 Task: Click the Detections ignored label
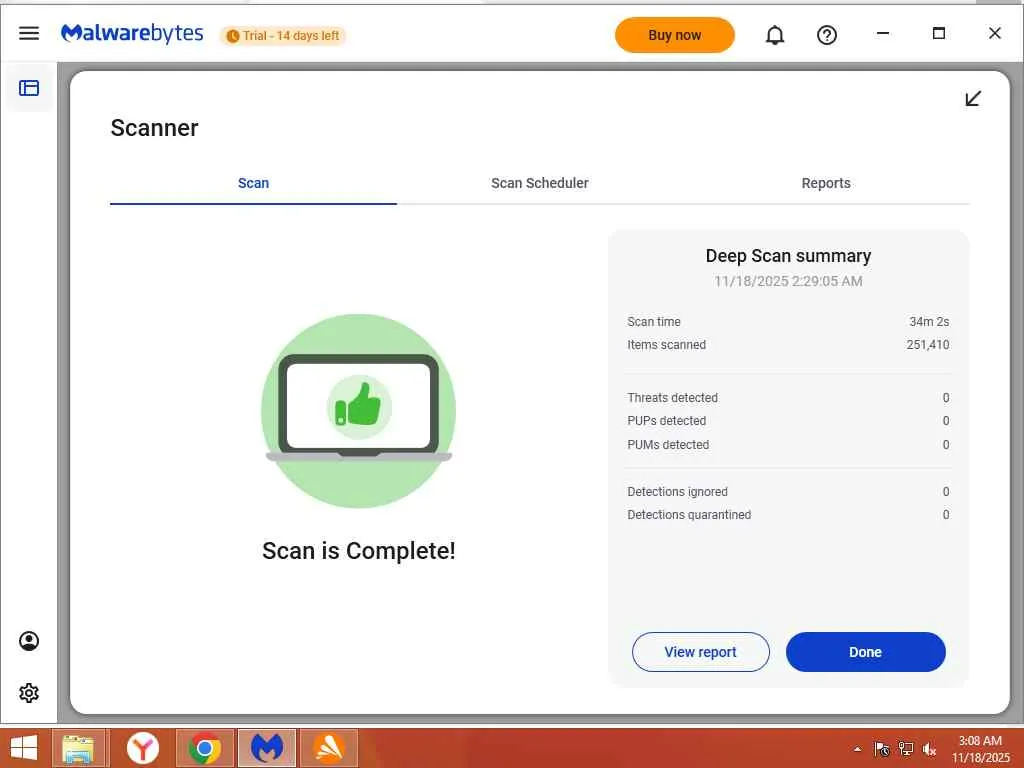pos(677,492)
